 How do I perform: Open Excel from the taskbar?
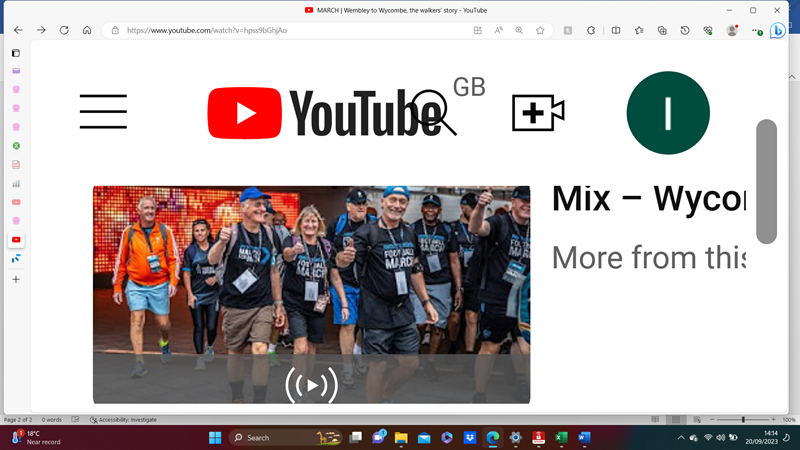tap(561, 438)
